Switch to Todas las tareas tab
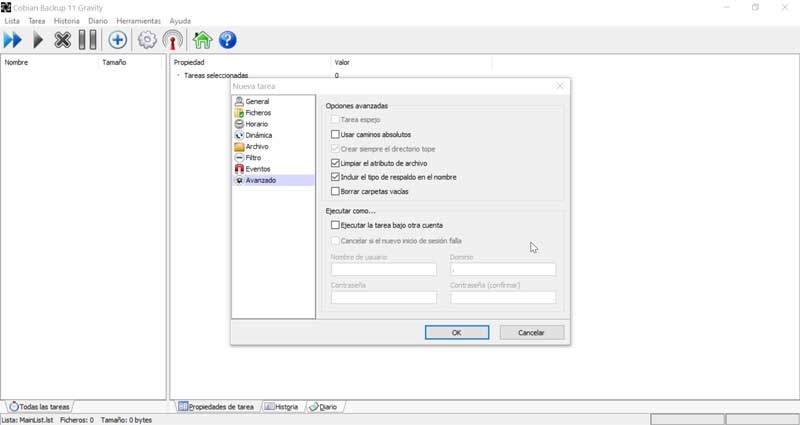Image resolution: width=800 pixels, height=425 pixels. [x=40, y=407]
